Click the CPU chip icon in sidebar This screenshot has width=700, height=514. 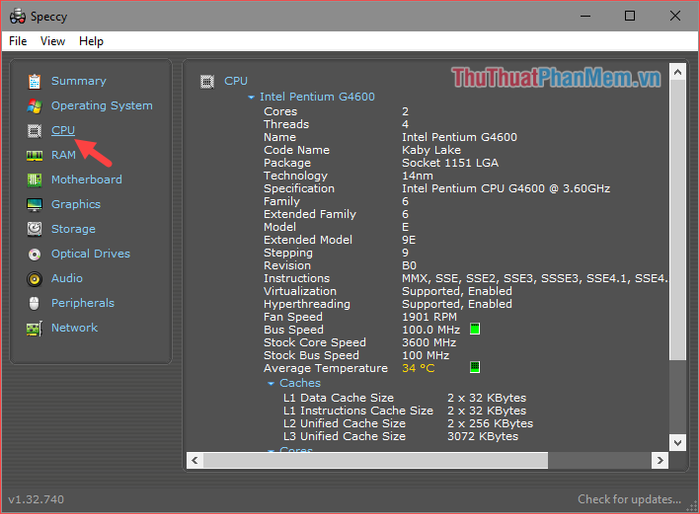[x=34, y=131]
